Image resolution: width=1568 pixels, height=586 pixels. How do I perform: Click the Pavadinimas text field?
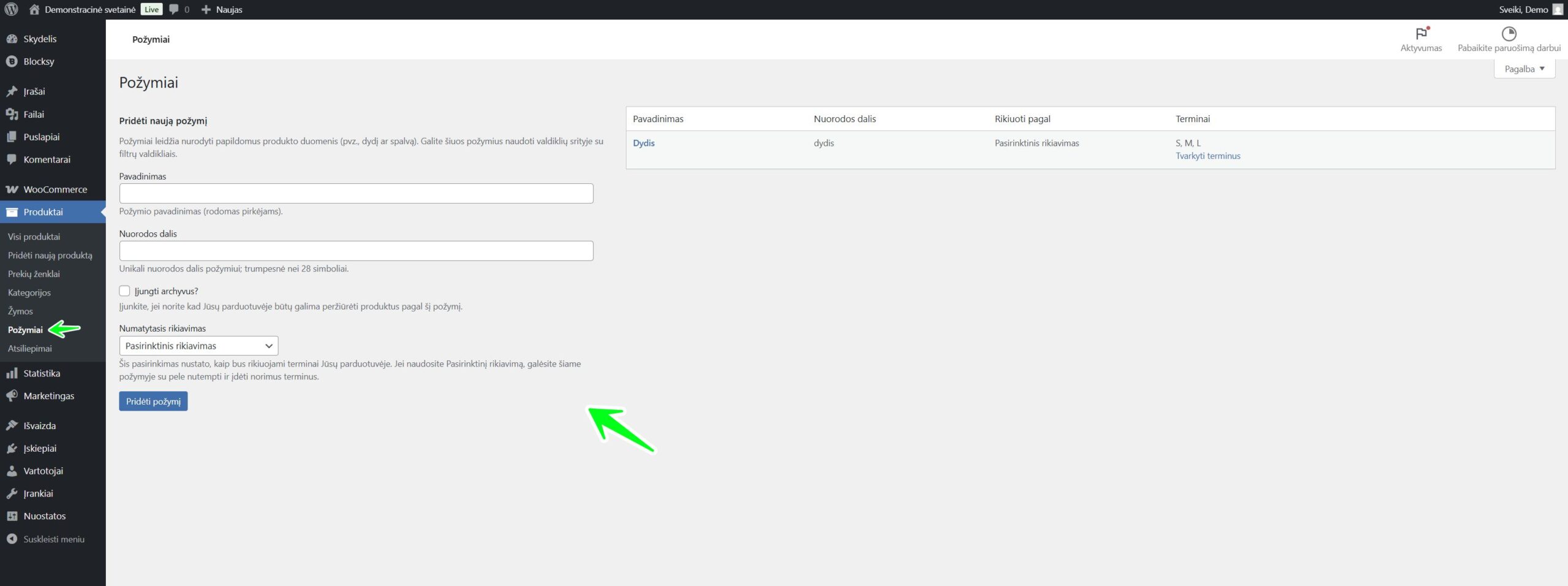pos(356,194)
